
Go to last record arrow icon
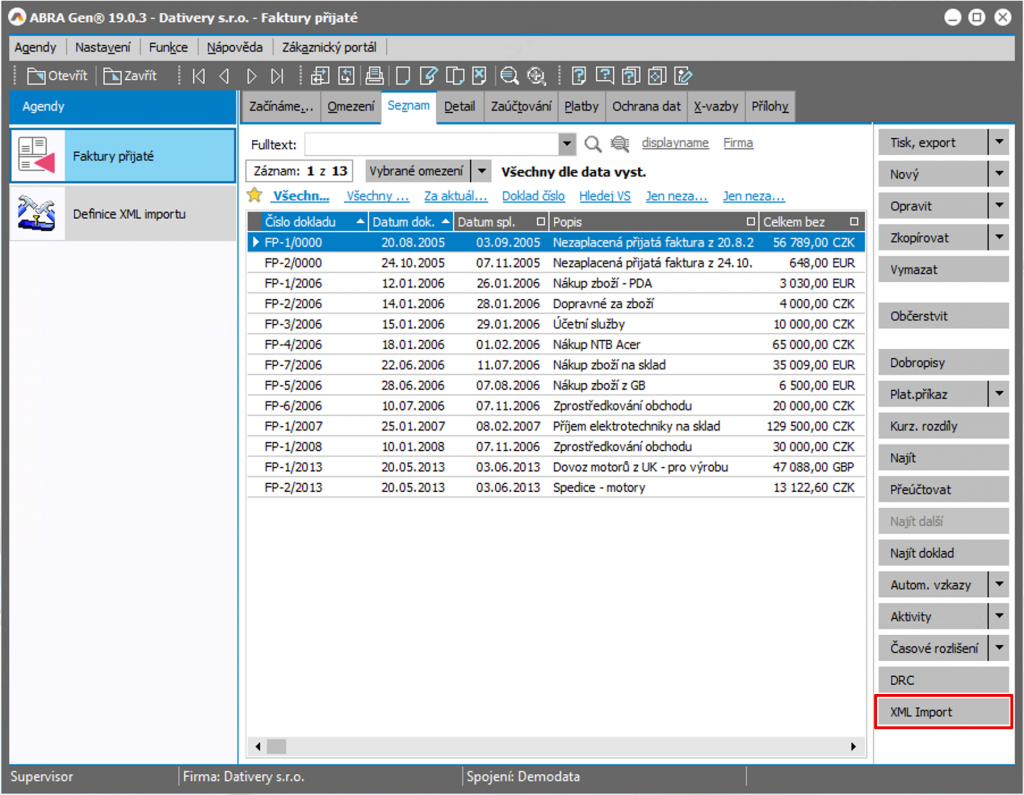pyautogui.click(x=278, y=76)
